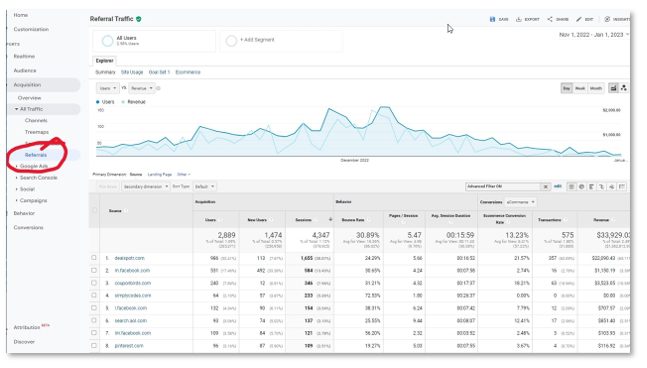Click the Sessions column sort arrow
Image resolution: width=647 pixels, height=368 pixels.
(330, 219)
